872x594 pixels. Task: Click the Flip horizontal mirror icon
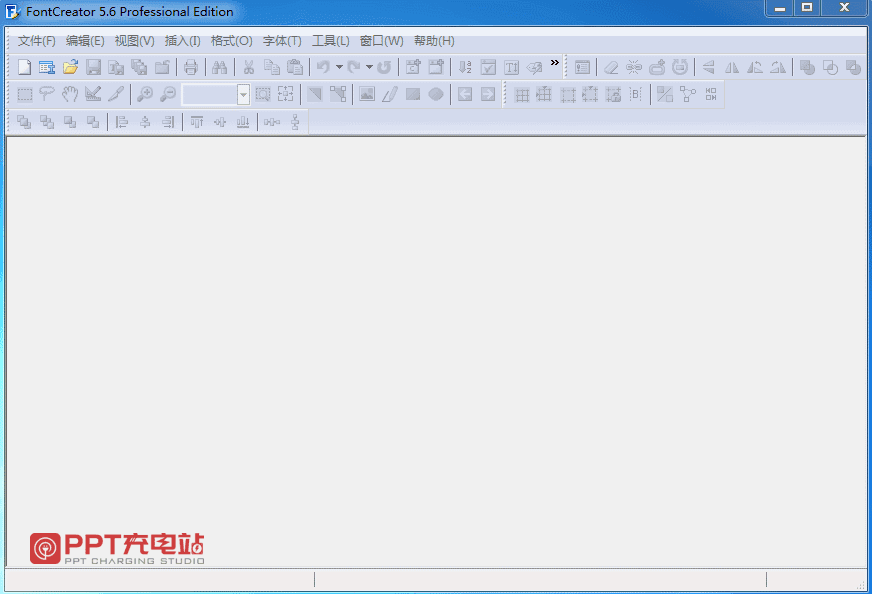(x=732, y=67)
